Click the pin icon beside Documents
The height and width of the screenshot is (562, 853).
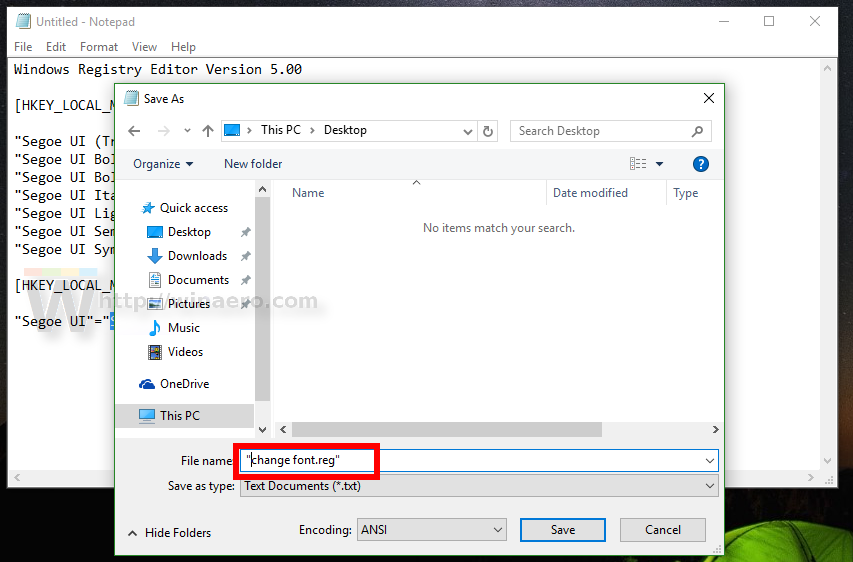pos(245,280)
